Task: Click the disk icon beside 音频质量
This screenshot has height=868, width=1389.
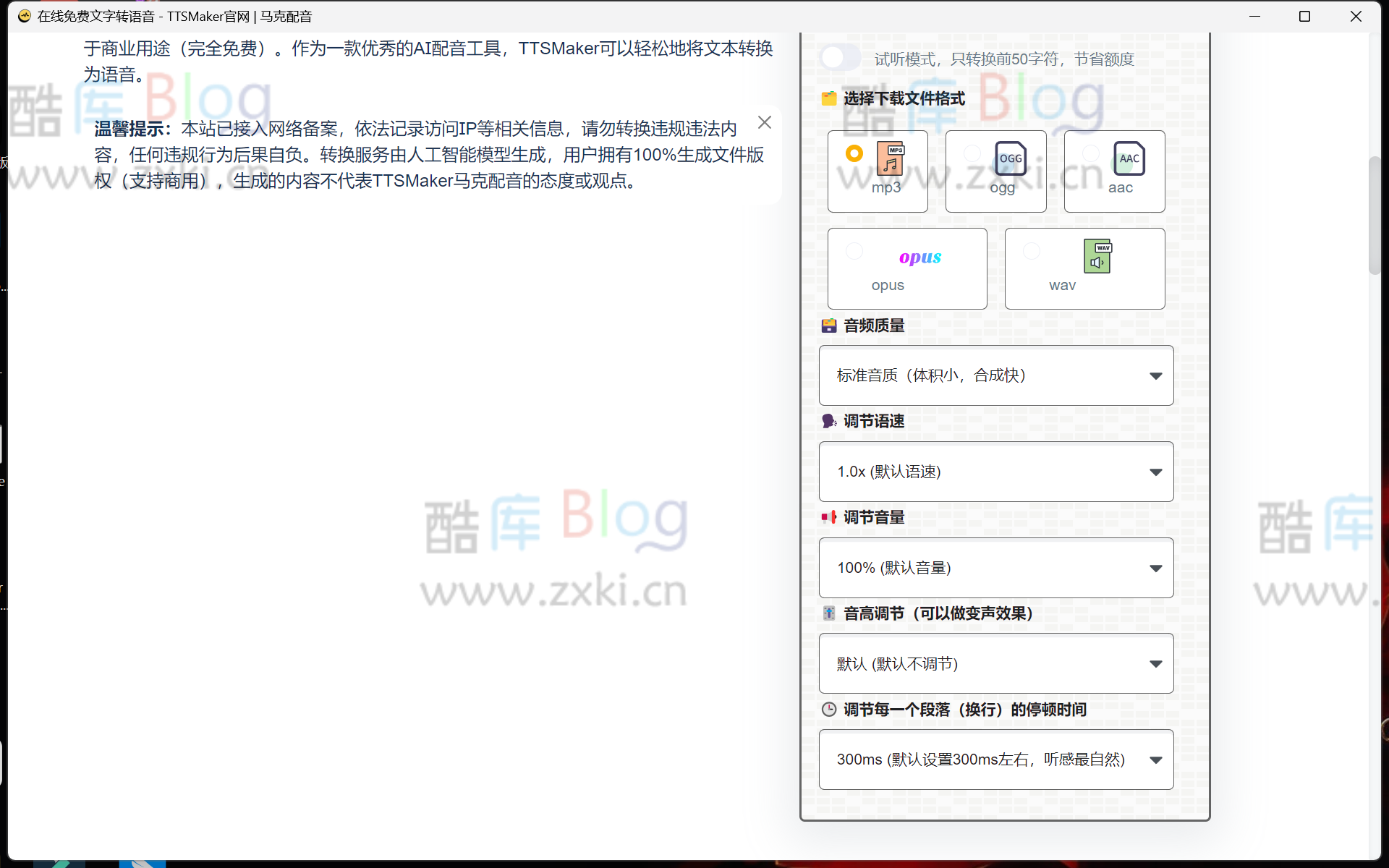Action: point(829,325)
